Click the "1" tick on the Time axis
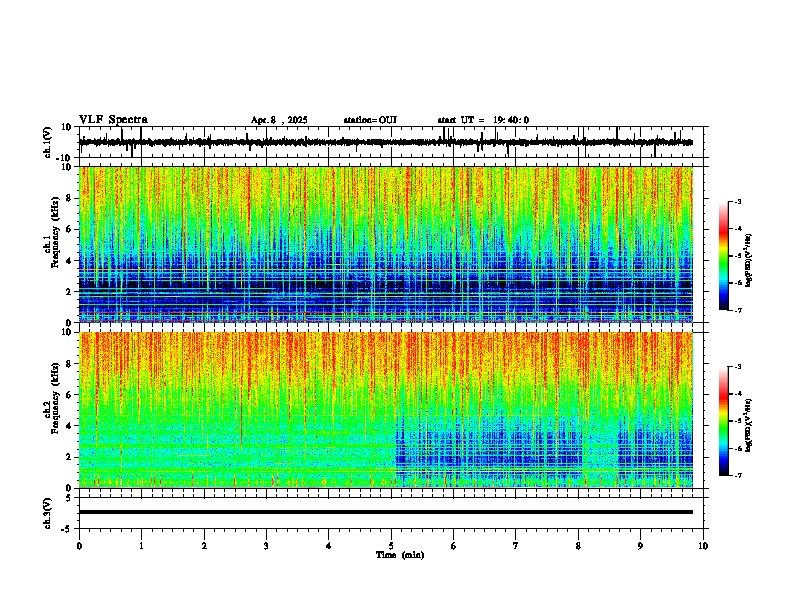 (x=141, y=546)
